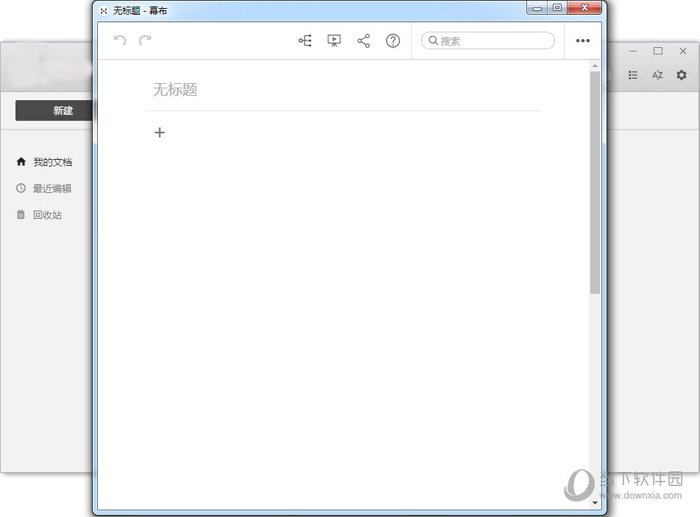Screen dimensions: 700x517
Task: Open settings gear in background window
Action: (681, 75)
